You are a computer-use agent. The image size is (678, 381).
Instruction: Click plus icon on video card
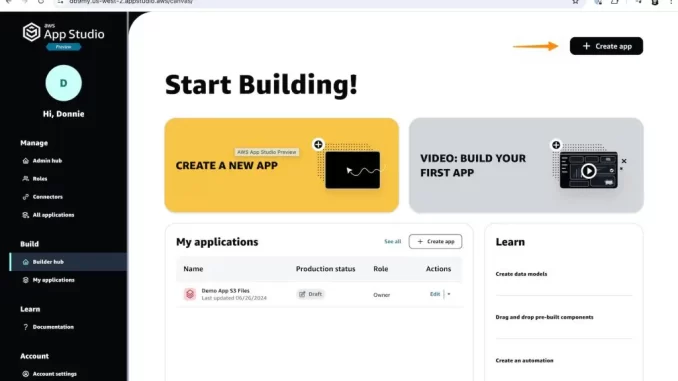point(556,145)
